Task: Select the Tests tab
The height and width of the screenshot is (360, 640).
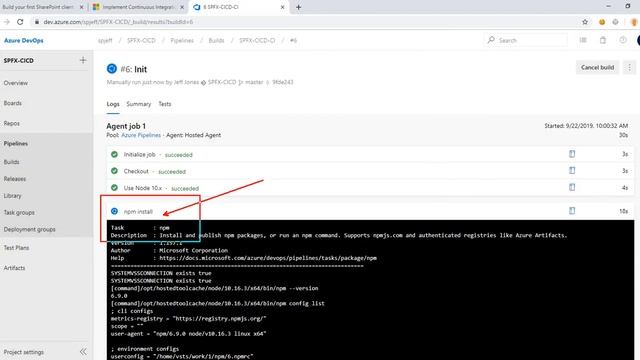Action: 165,104
